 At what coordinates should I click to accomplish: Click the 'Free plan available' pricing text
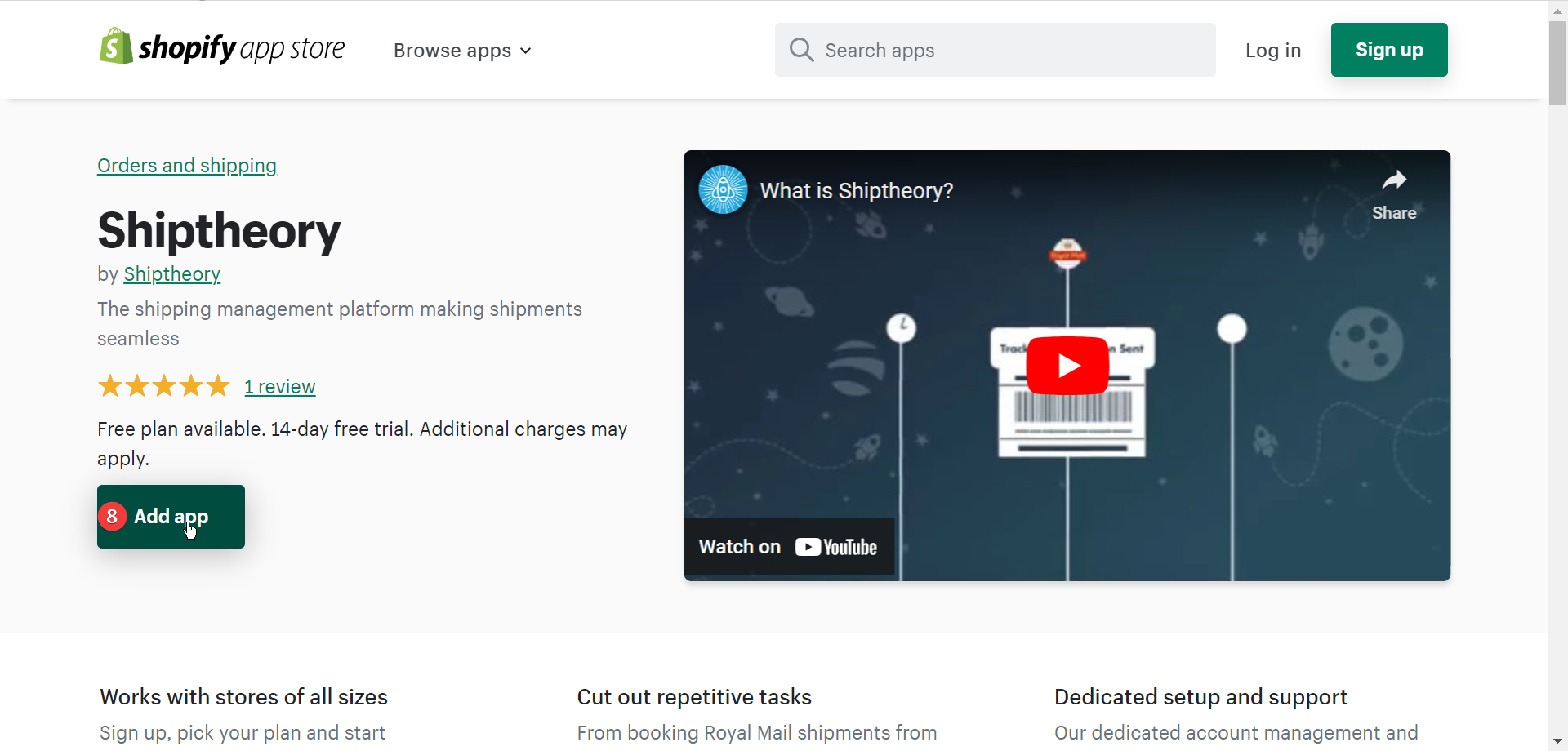point(363,443)
